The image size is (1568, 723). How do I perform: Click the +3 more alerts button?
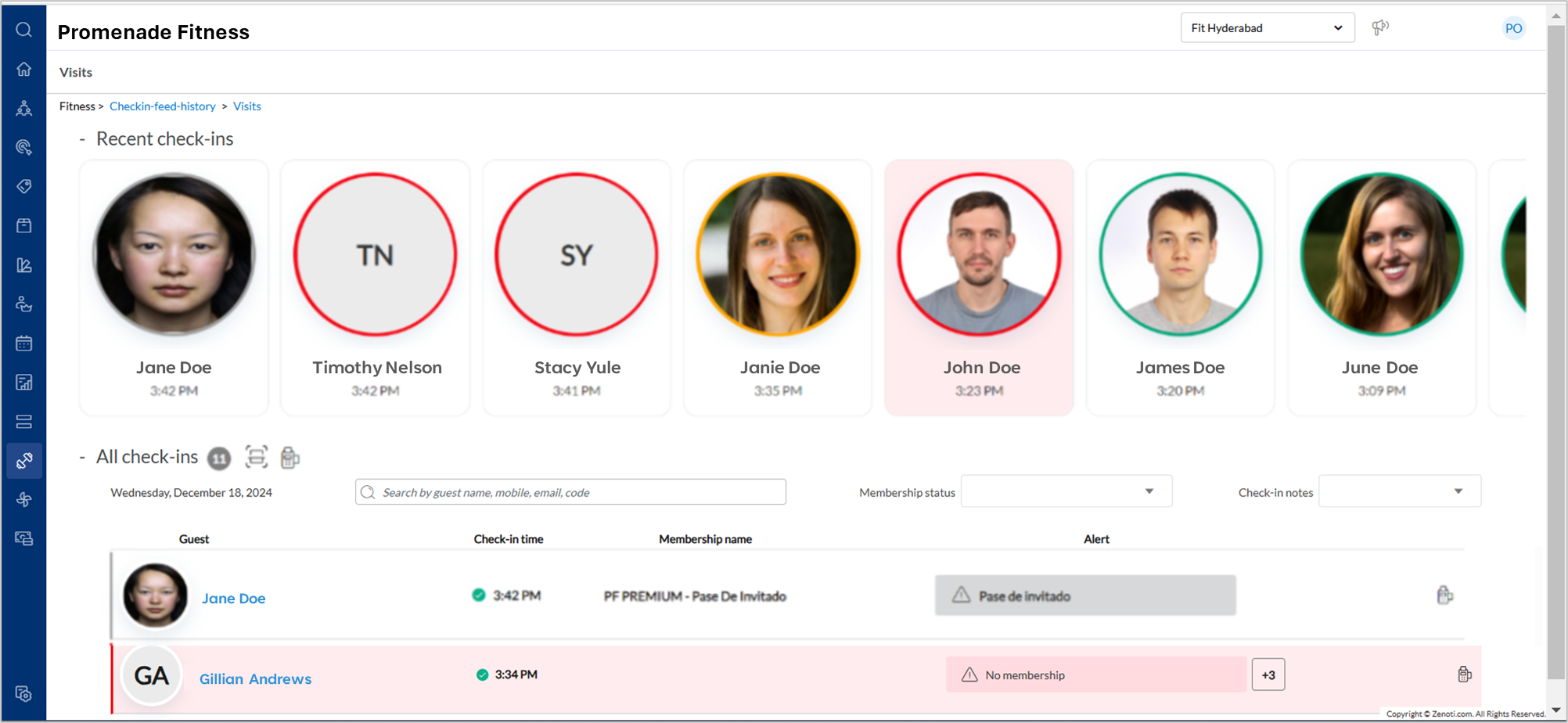tap(1268, 674)
